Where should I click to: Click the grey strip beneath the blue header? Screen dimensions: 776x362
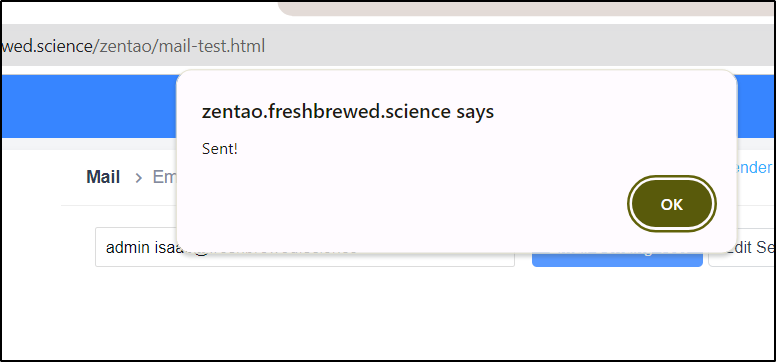tap(89, 144)
